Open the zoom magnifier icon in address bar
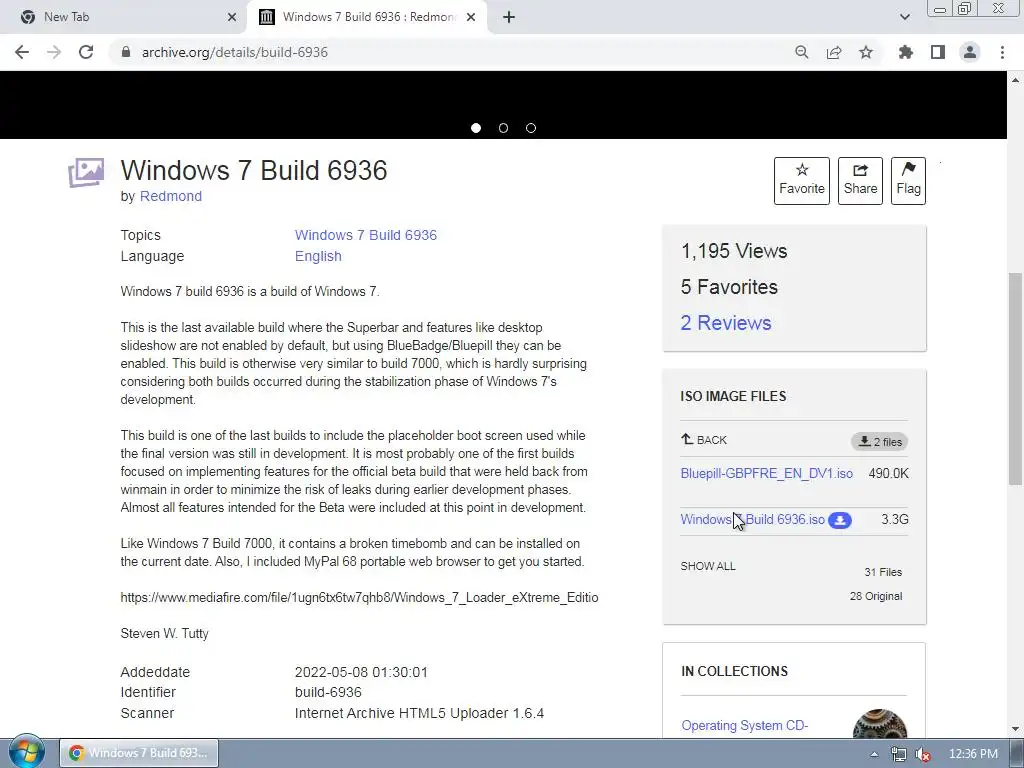Image resolution: width=1024 pixels, height=768 pixels. click(801, 52)
